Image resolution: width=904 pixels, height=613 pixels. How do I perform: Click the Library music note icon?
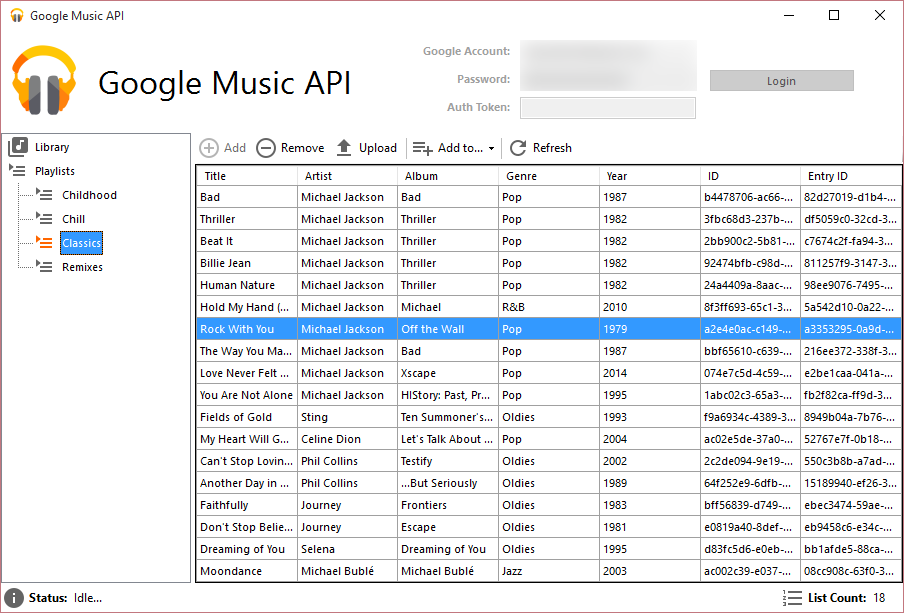pyautogui.click(x=18, y=146)
